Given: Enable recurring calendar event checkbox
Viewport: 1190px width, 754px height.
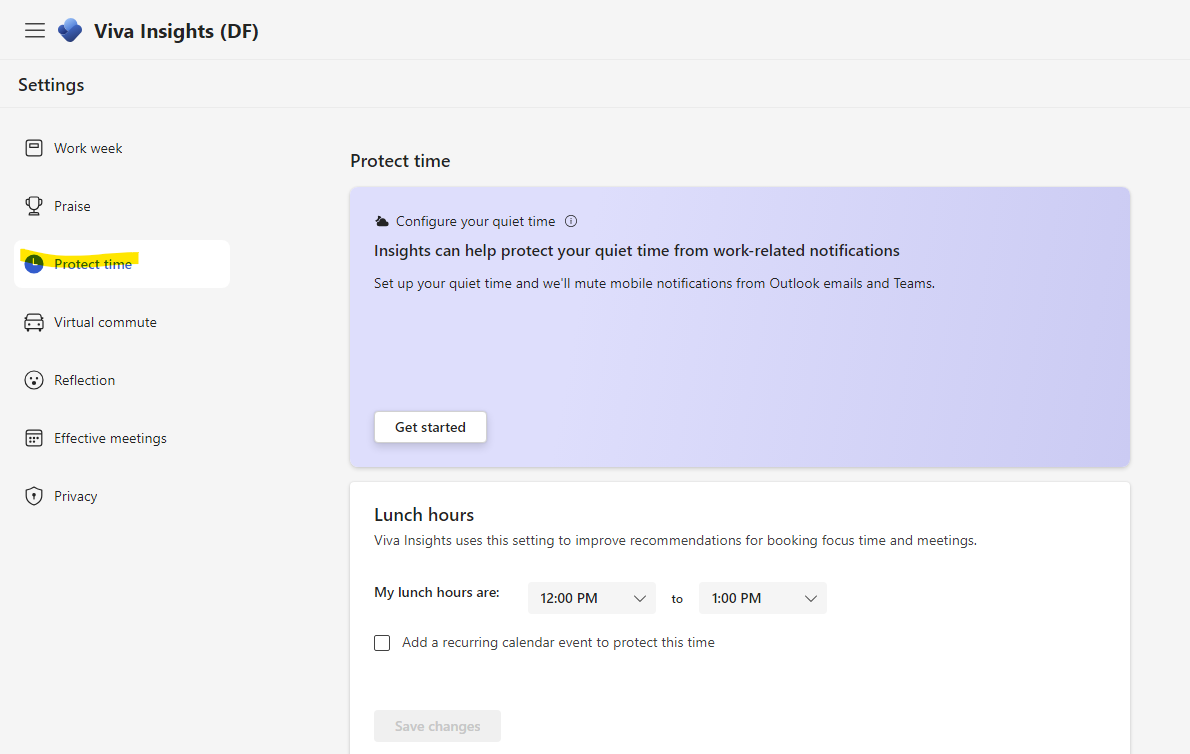Looking at the screenshot, I should tap(382, 643).
